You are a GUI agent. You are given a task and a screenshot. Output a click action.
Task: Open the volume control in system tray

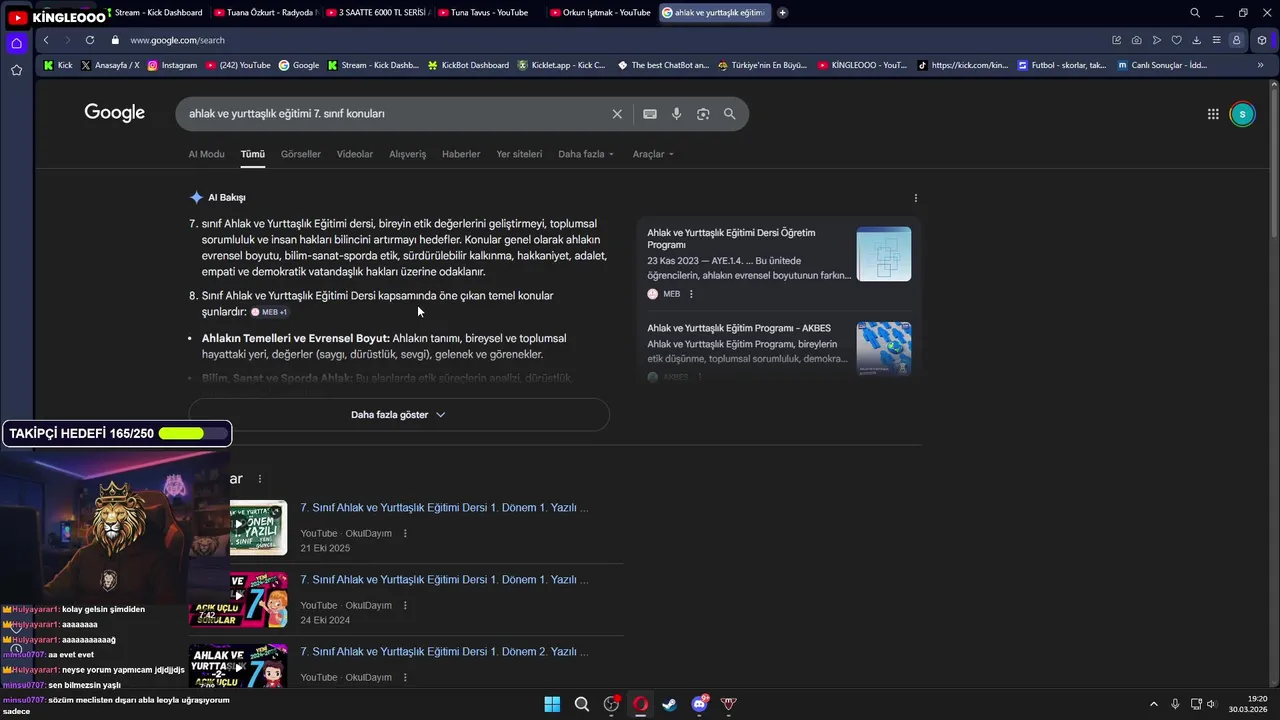click(1212, 704)
